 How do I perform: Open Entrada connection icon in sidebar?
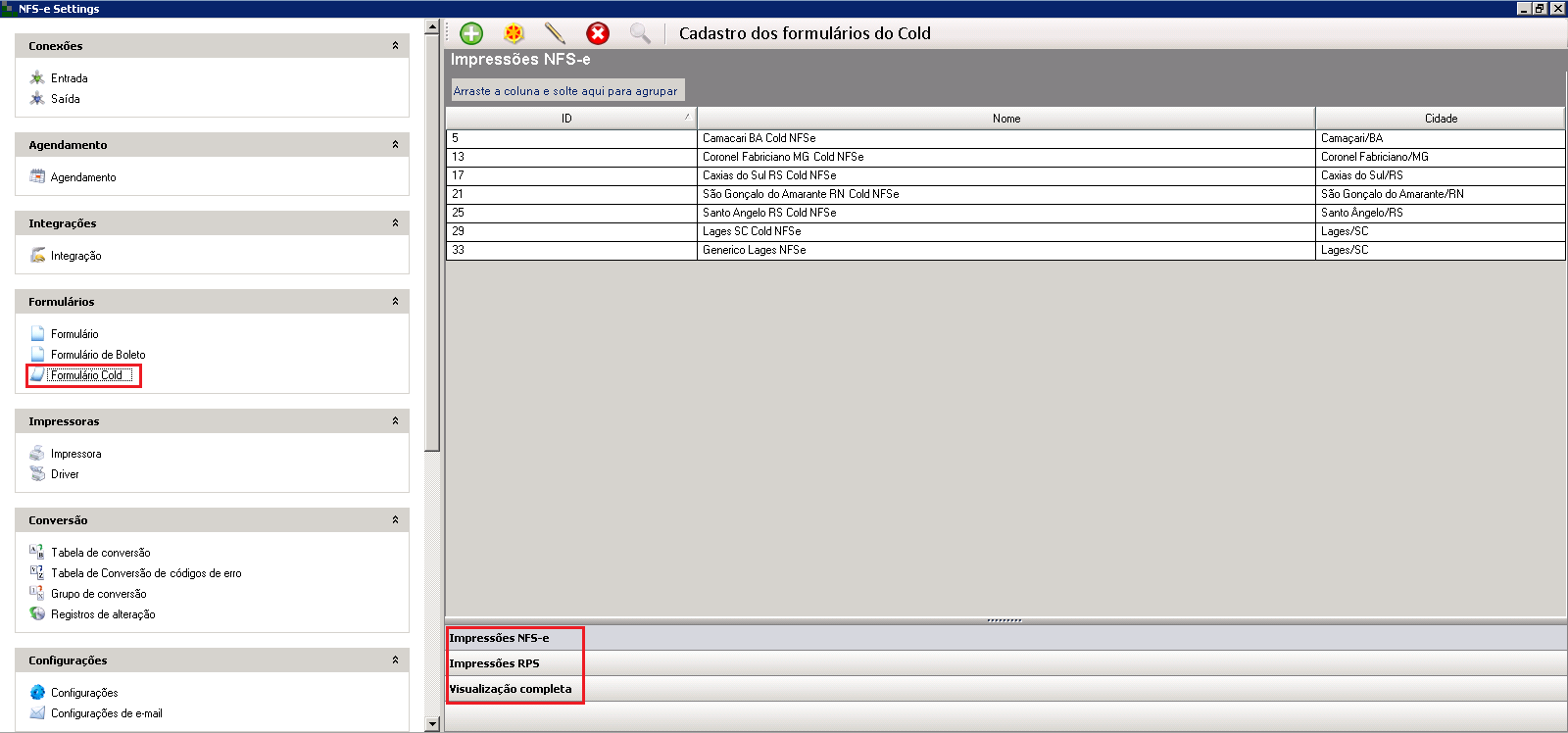tap(37, 77)
